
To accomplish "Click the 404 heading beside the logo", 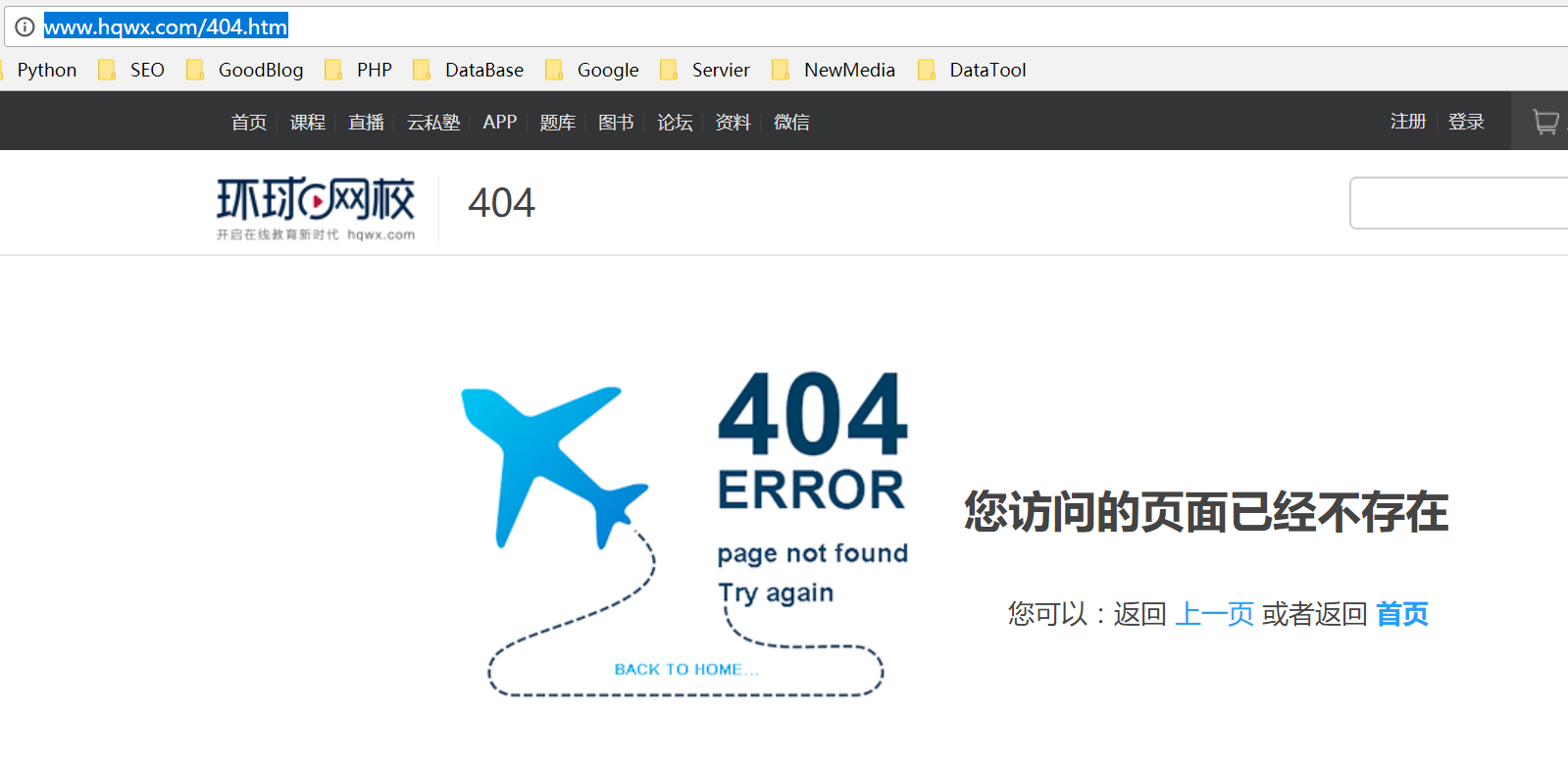I will click(x=501, y=203).
